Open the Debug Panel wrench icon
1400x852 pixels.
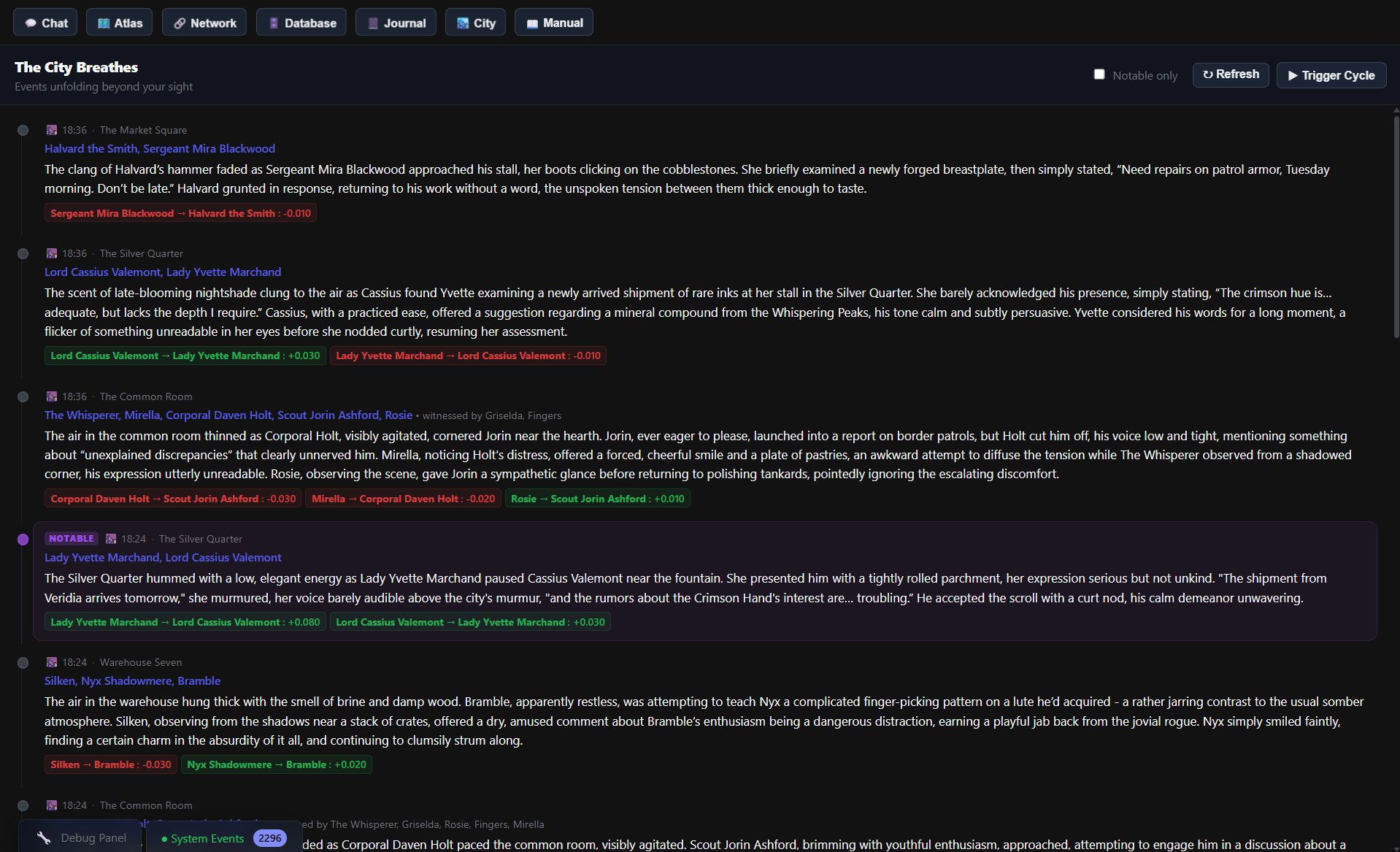pos(44,837)
